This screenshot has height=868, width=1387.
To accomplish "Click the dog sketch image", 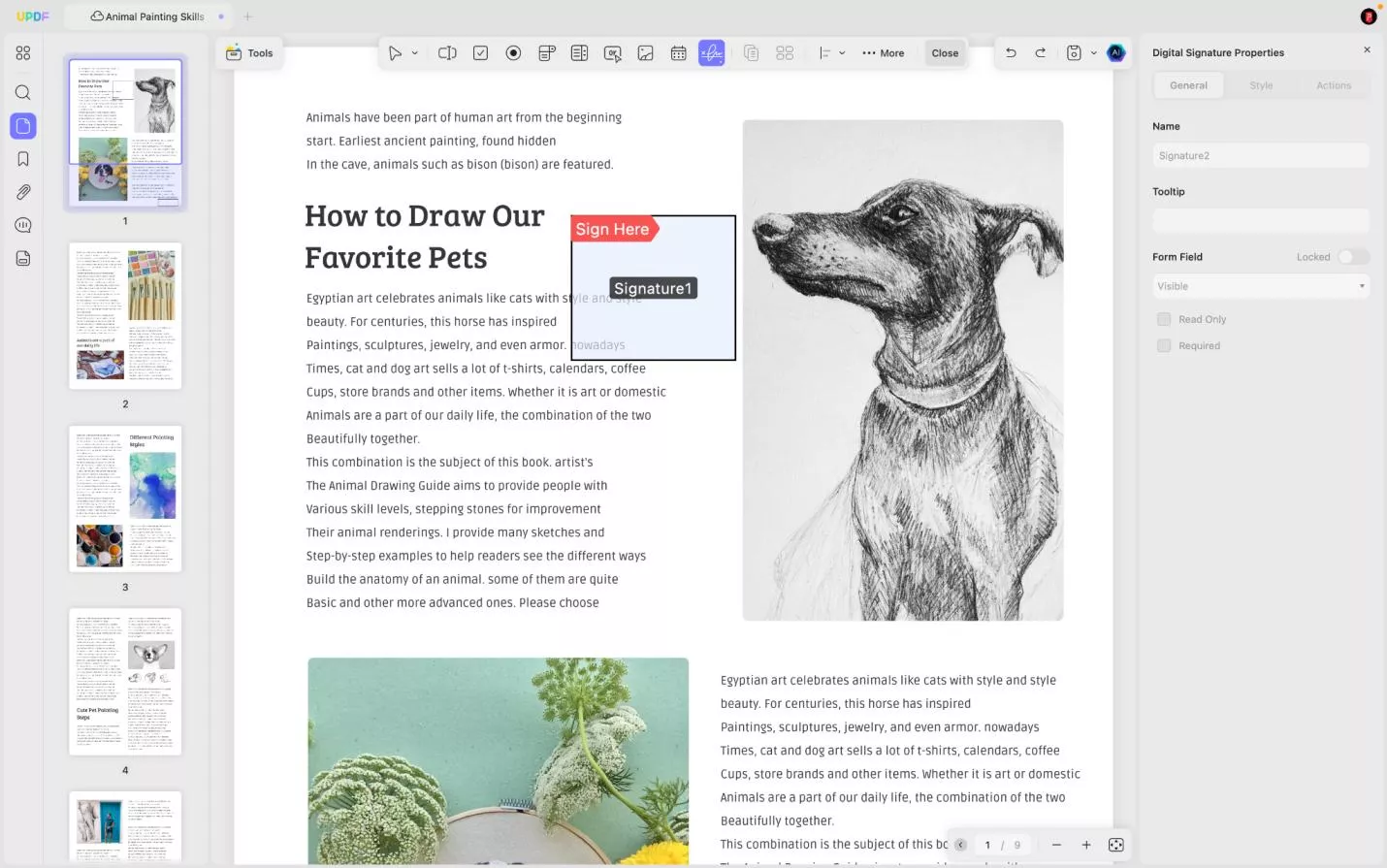I will pyautogui.click(x=903, y=370).
